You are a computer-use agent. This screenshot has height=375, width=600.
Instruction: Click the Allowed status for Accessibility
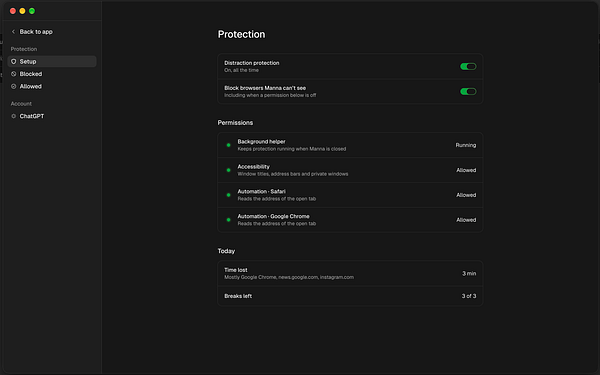tap(466, 170)
